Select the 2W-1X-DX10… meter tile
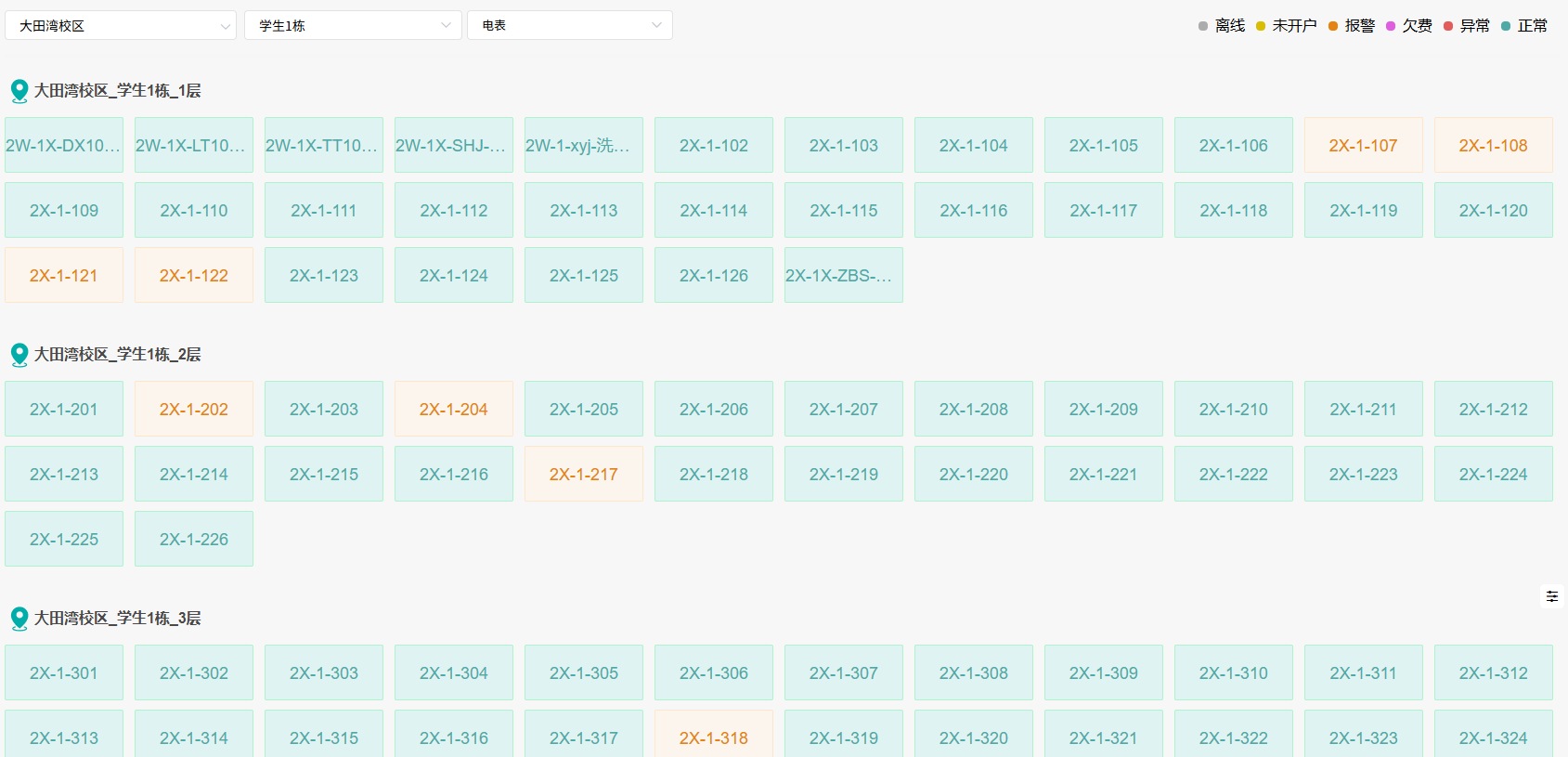Image resolution: width=1568 pixels, height=757 pixels. tap(63, 146)
